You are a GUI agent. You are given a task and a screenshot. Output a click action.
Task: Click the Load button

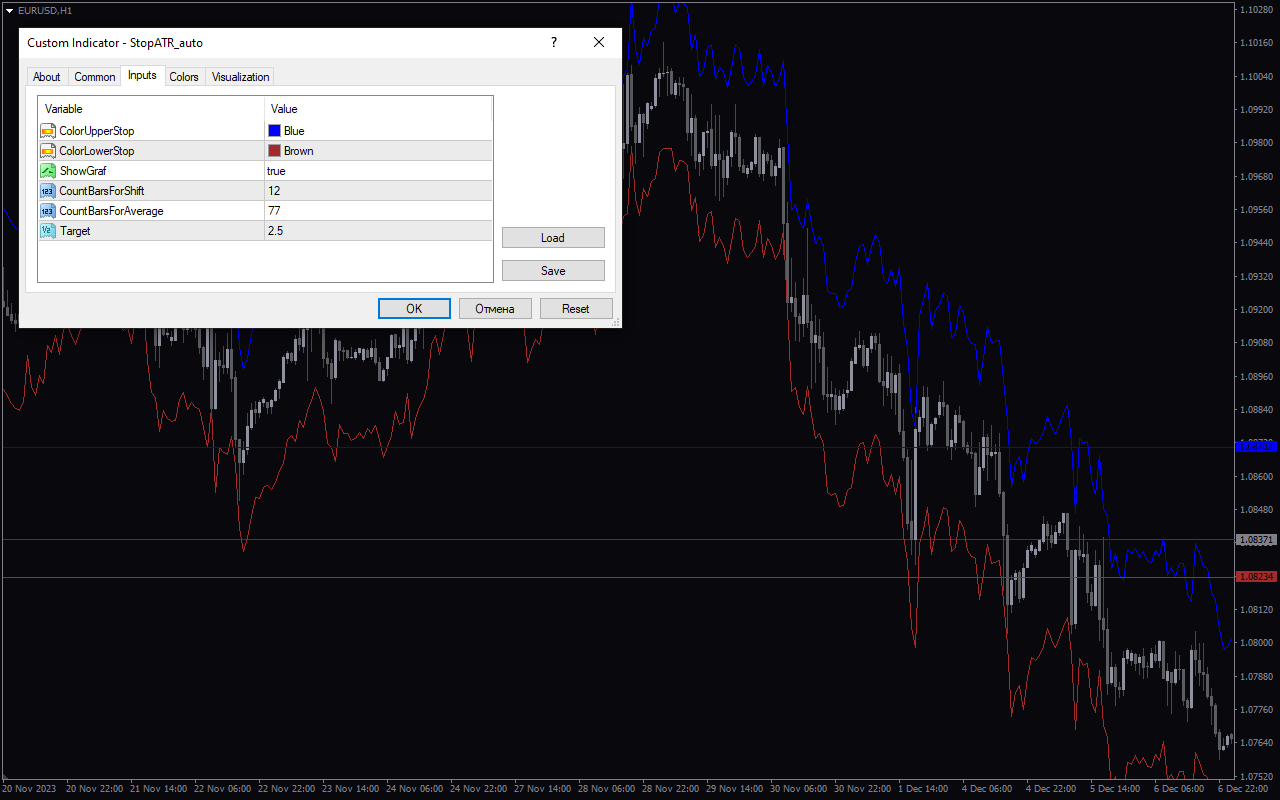pyautogui.click(x=553, y=238)
